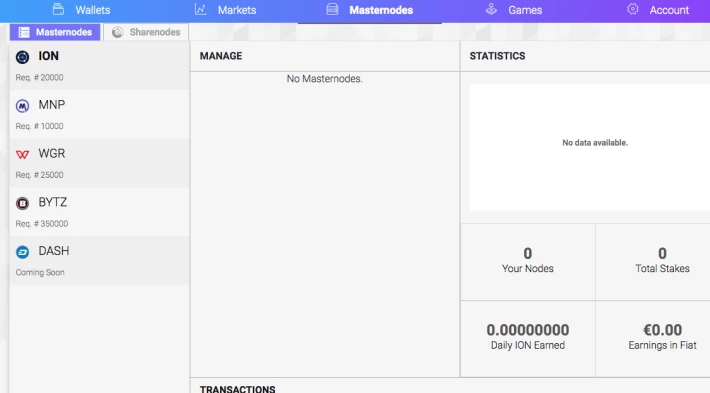Click the 'Earnings in Fiat' €0.00 value
This screenshot has width=710, height=393.
pos(662,330)
